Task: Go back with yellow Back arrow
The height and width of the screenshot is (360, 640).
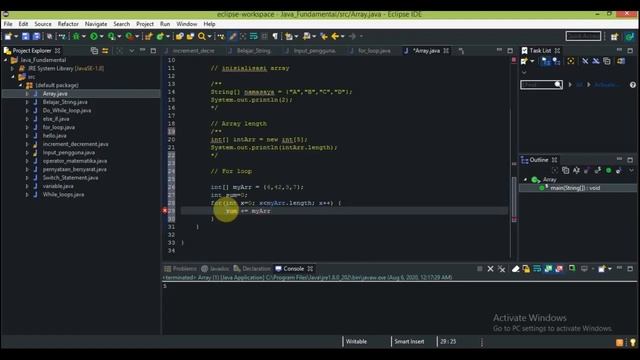Action: click(x=335, y=36)
